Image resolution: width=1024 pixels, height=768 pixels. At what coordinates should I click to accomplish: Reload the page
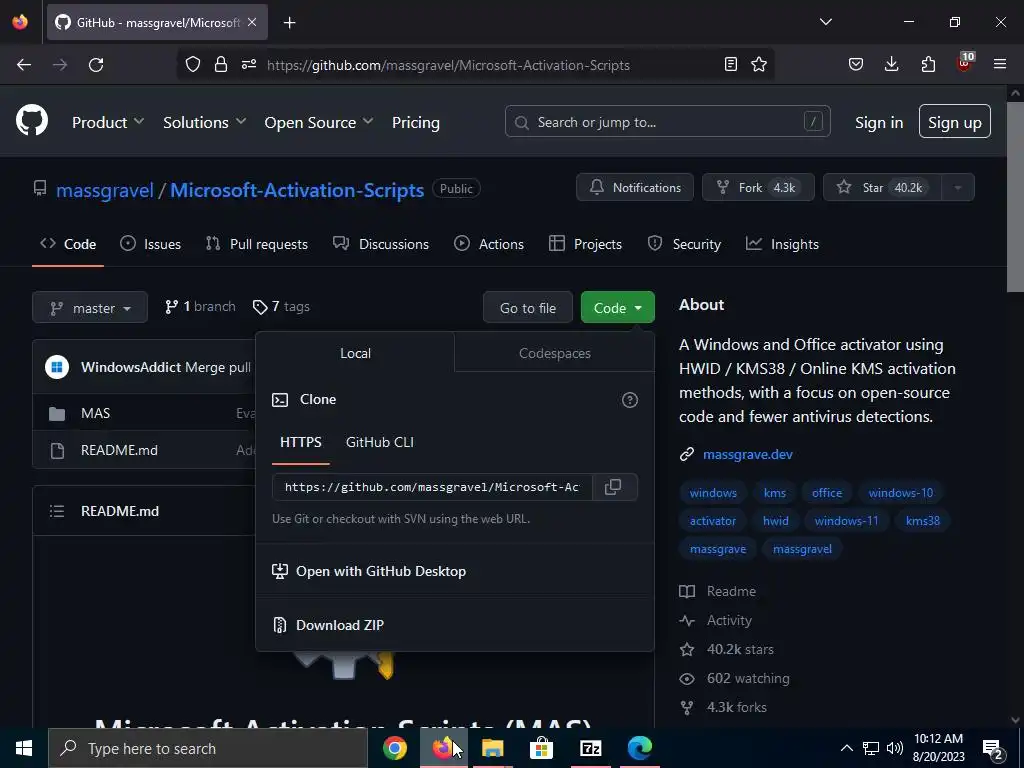(x=96, y=65)
